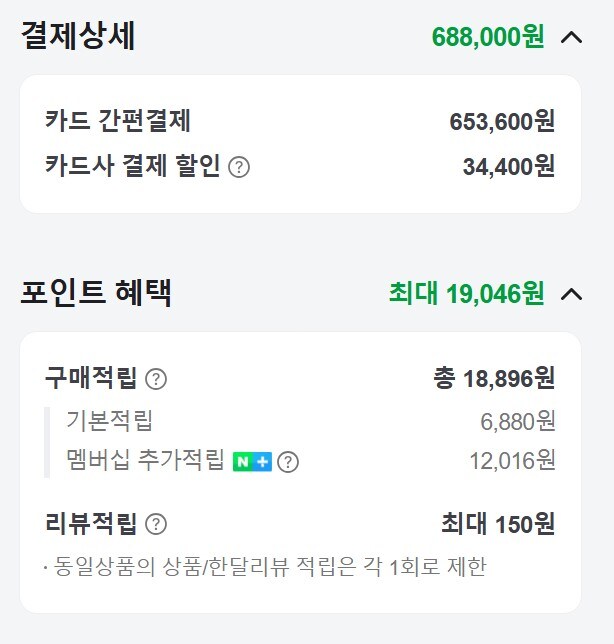Collapse the 포인트 혜택 section chevron
The width and height of the screenshot is (614, 644).
click(571, 294)
